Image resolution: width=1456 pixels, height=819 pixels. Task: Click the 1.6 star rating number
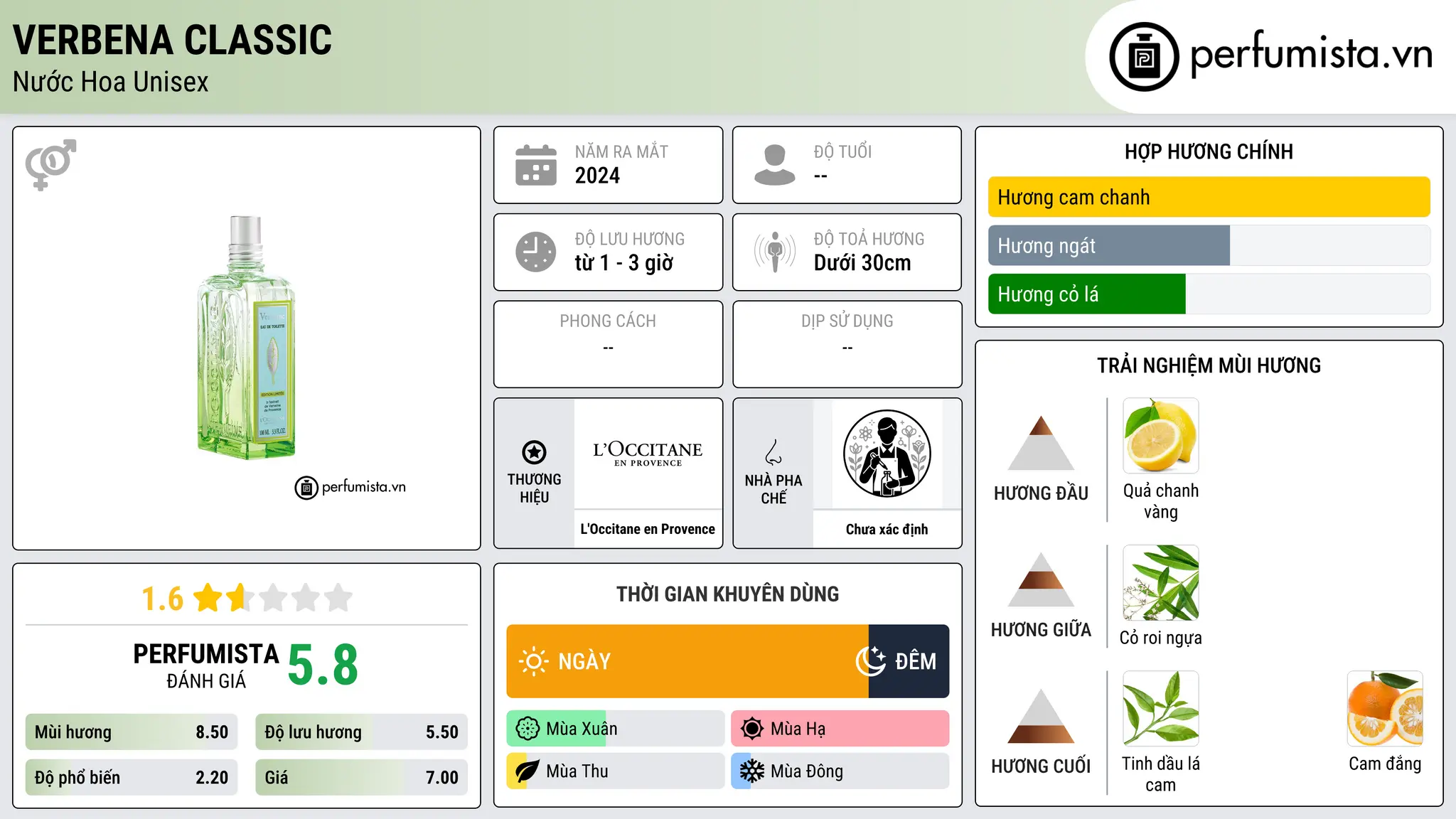point(163,599)
